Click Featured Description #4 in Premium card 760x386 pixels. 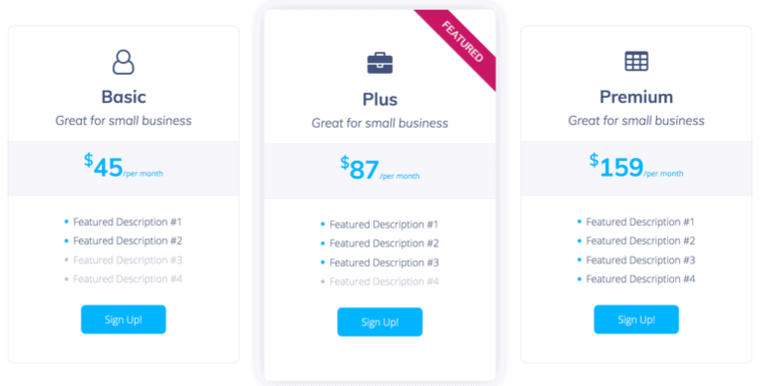(x=640, y=279)
